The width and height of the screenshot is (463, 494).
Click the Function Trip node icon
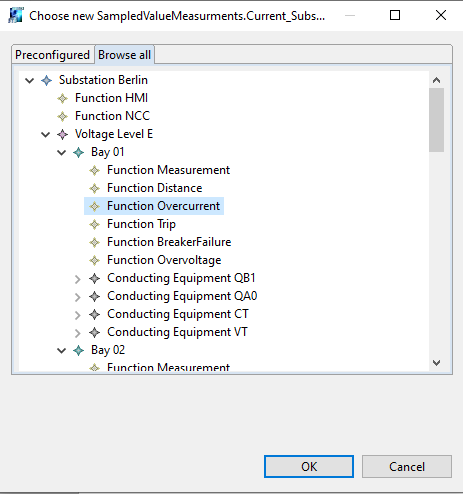94,224
